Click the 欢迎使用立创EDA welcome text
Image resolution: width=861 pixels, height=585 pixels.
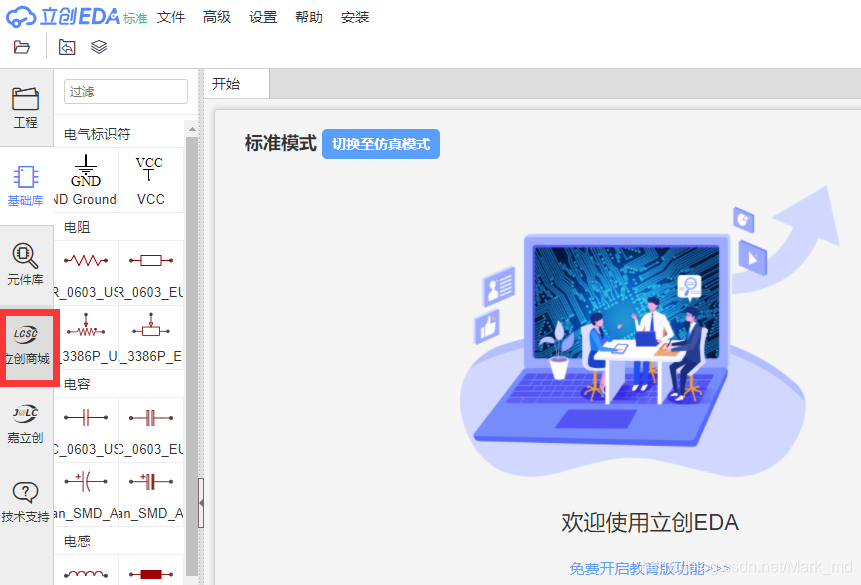pyautogui.click(x=650, y=522)
